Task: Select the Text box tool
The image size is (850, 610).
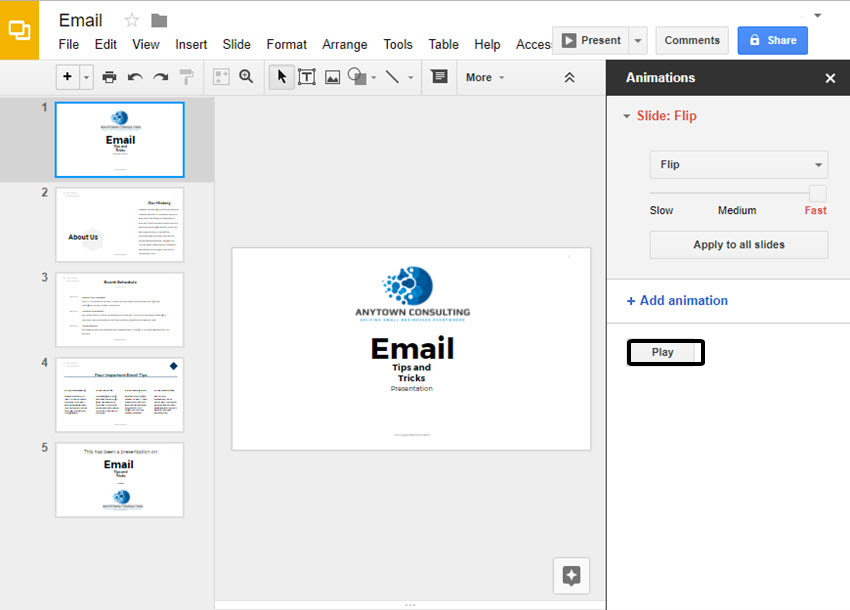Action: point(307,77)
